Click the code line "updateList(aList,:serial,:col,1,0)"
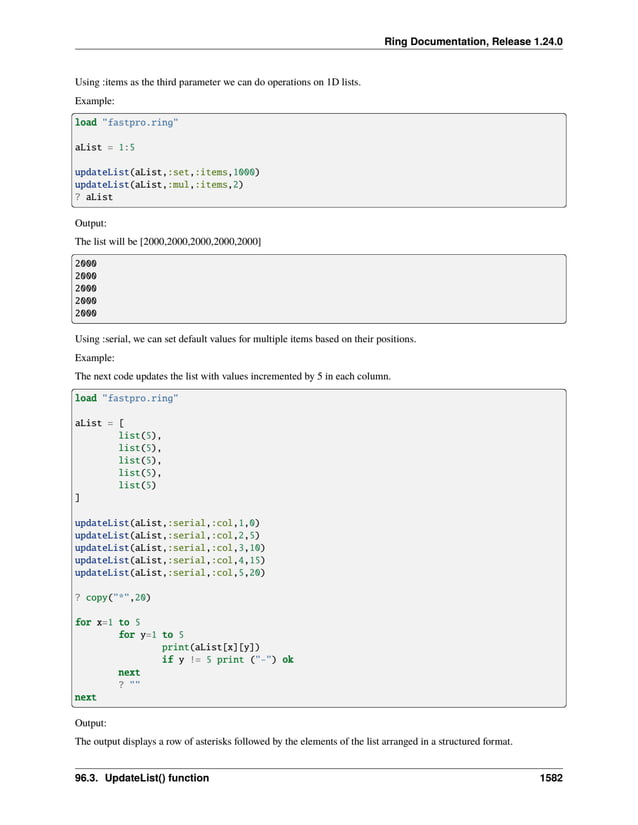This screenshot has height=825, width=638. [167, 523]
